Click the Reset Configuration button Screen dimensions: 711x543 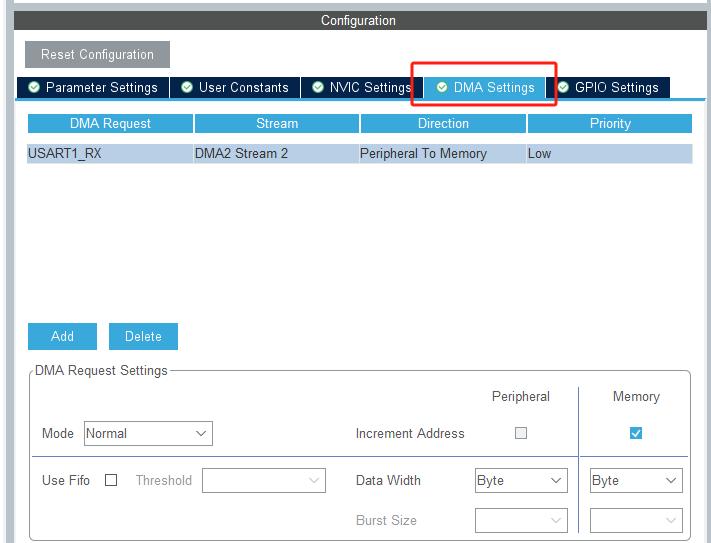(x=97, y=54)
